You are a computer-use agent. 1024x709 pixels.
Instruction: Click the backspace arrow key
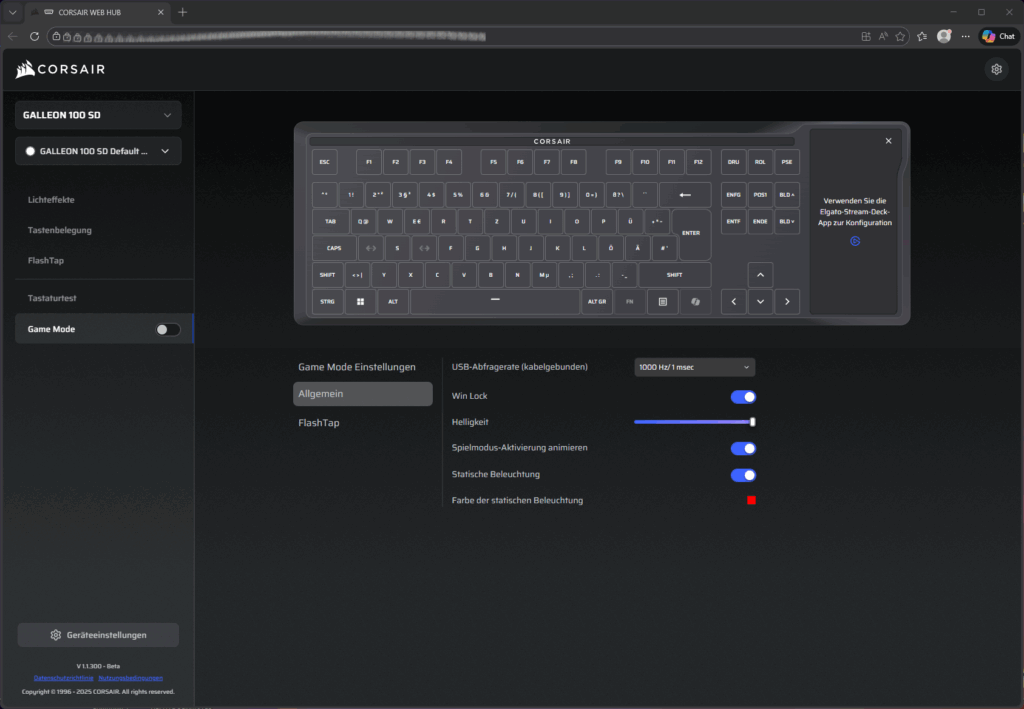point(685,194)
